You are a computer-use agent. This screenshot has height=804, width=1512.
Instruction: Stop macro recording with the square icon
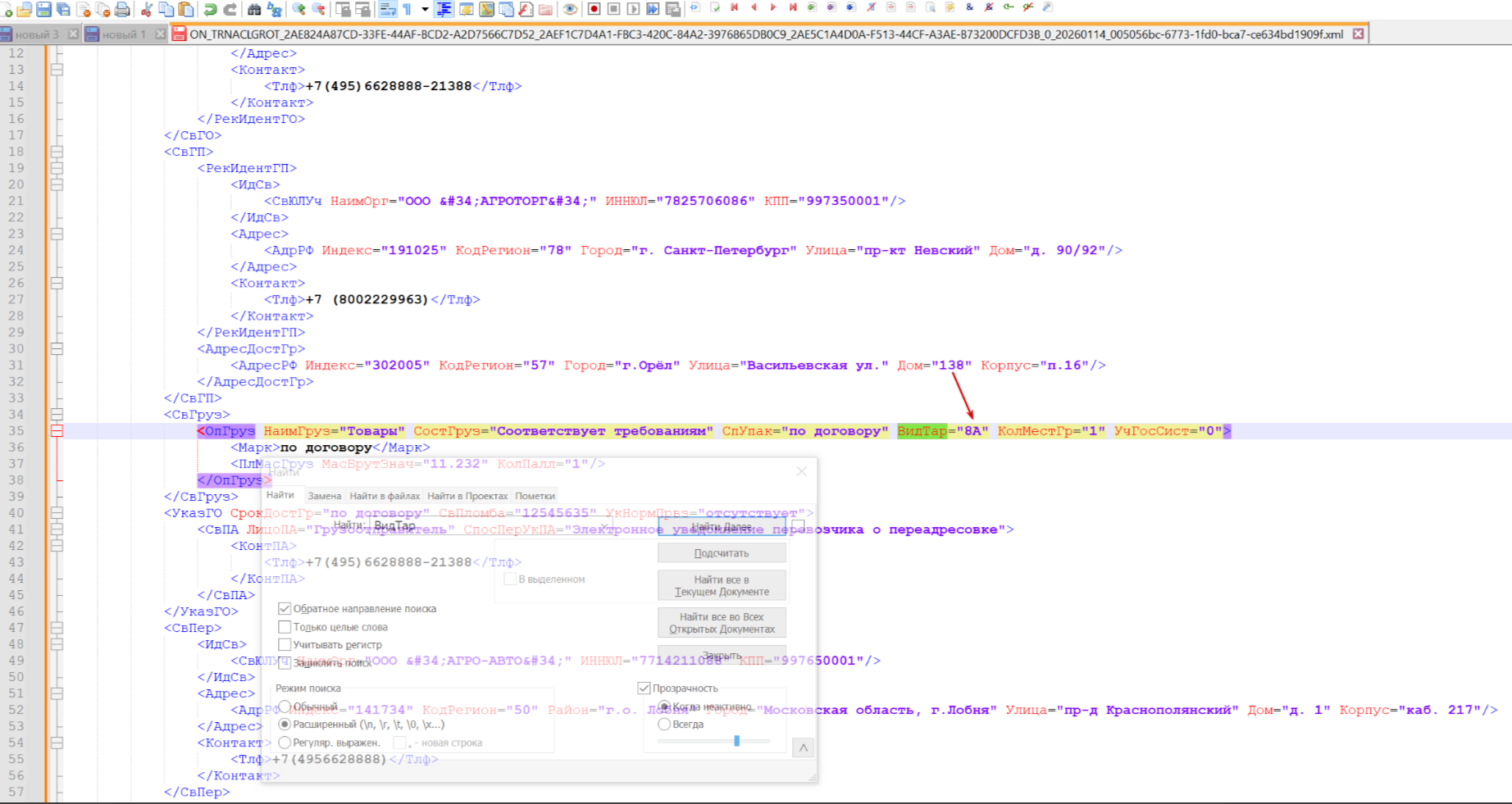[614, 10]
